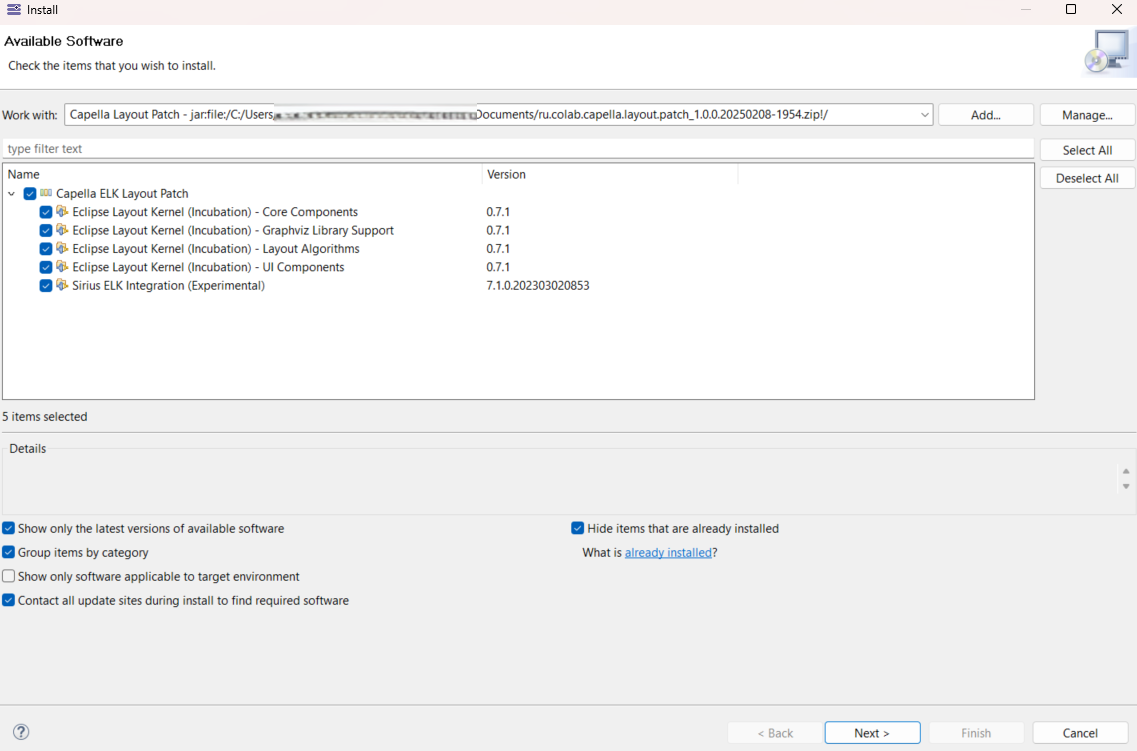
Task: Sort by the Version column header
Action: coord(608,174)
